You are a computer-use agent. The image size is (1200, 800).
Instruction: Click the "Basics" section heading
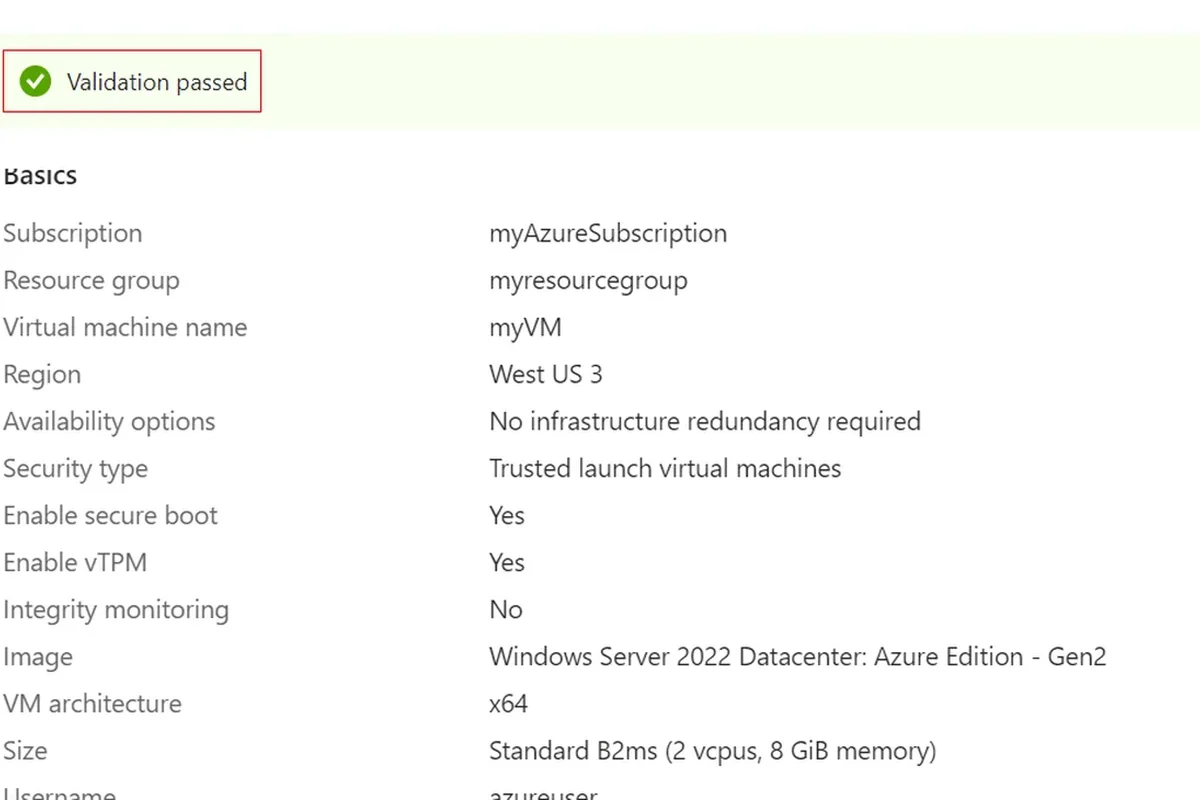[x=40, y=176]
